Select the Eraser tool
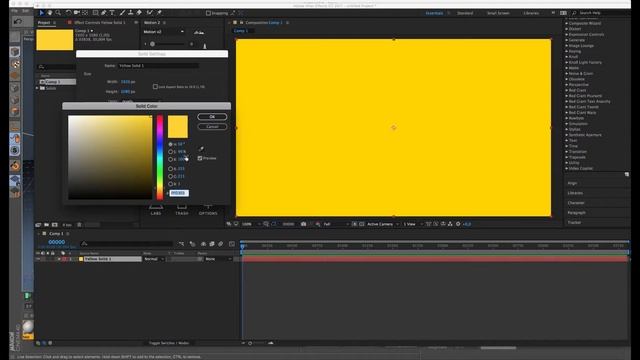The width and height of the screenshot is (640, 360). pyautogui.click(x=139, y=13)
